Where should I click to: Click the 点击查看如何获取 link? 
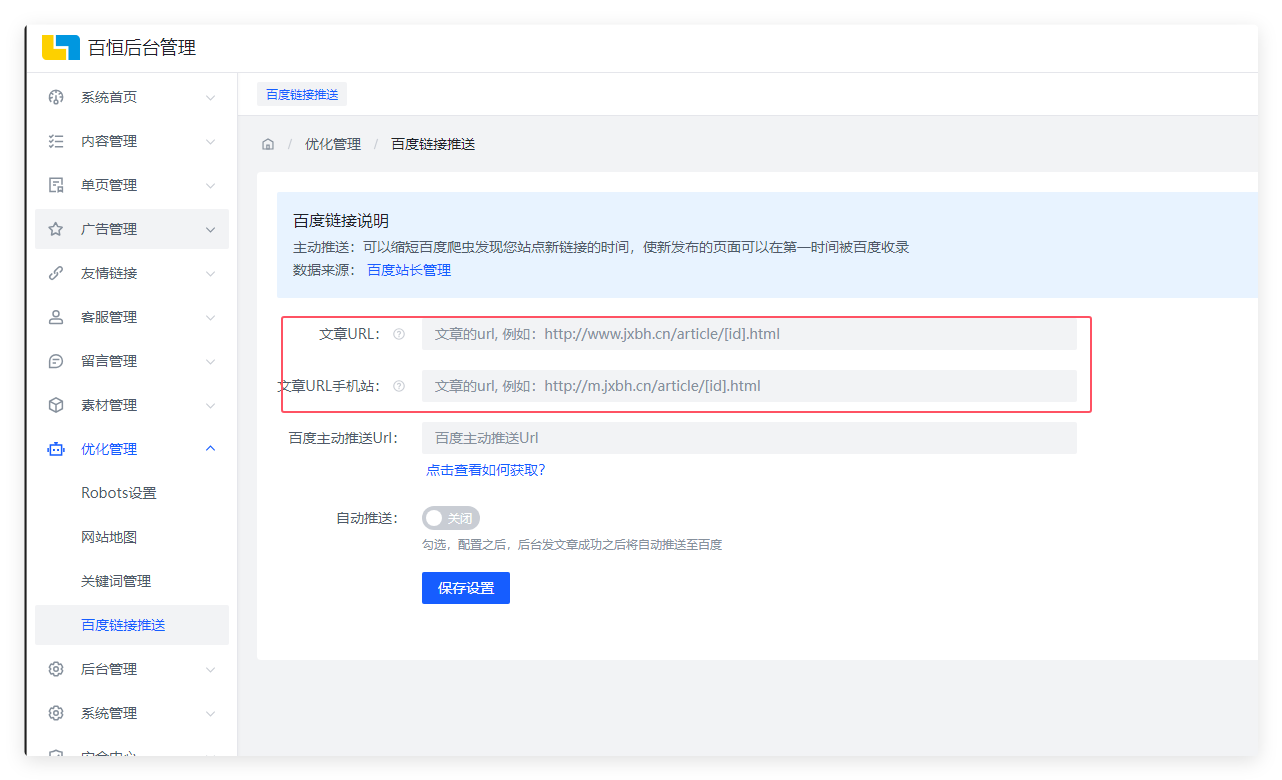pos(486,470)
